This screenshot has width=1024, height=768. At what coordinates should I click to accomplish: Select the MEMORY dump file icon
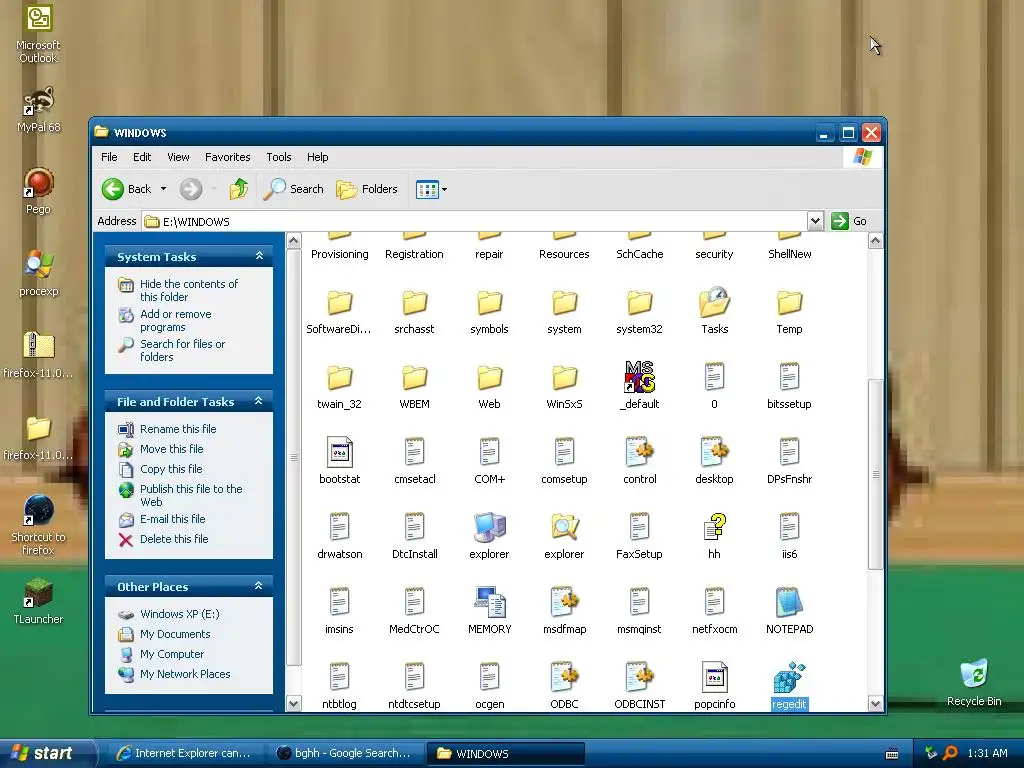coord(489,601)
